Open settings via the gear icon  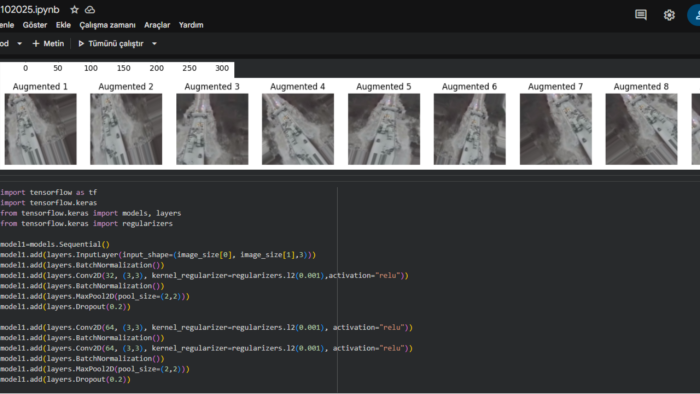click(x=669, y=15)
